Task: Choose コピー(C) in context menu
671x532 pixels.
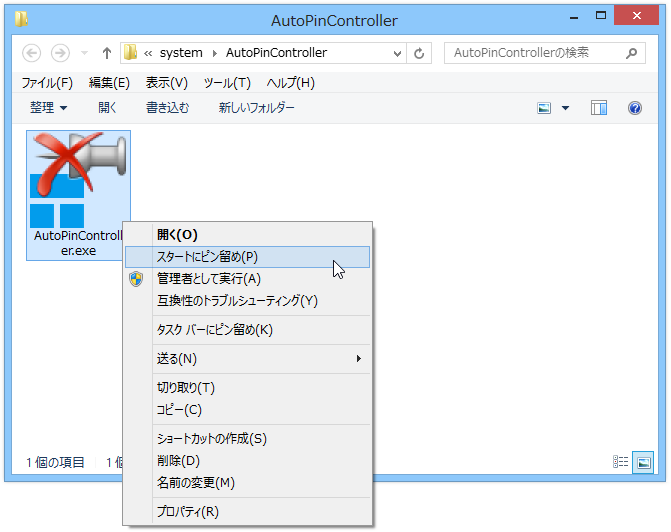Action: click(248, 410)
